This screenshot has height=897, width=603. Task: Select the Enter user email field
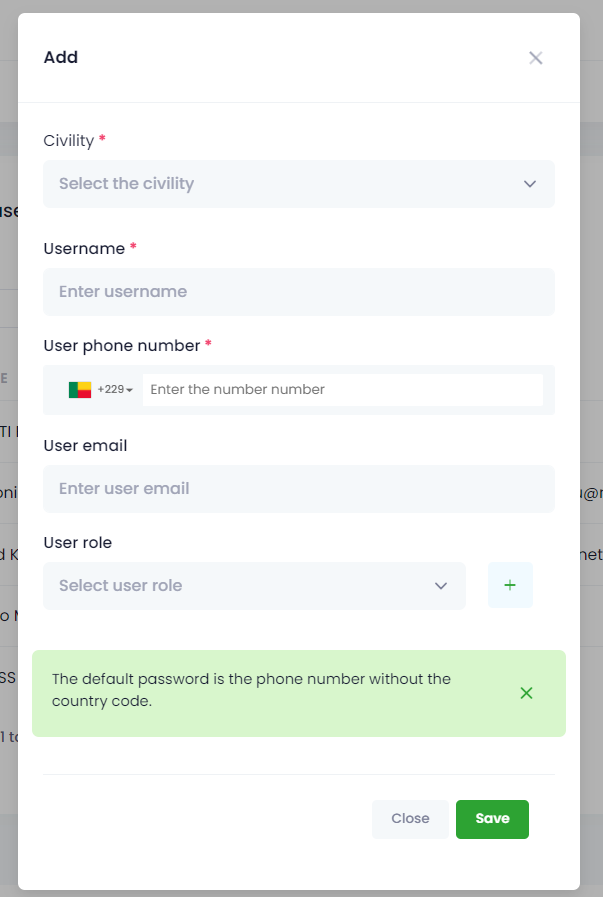[x=299, y=488]
